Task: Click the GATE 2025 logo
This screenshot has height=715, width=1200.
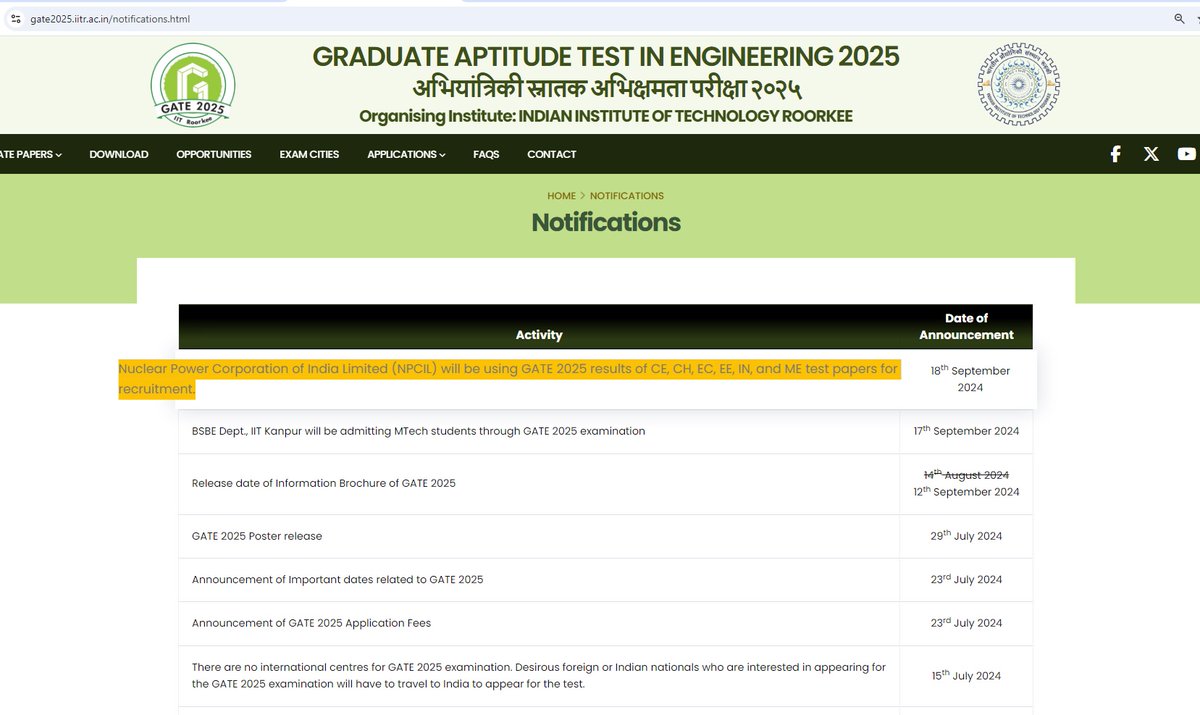Action: tap(193, 85)
